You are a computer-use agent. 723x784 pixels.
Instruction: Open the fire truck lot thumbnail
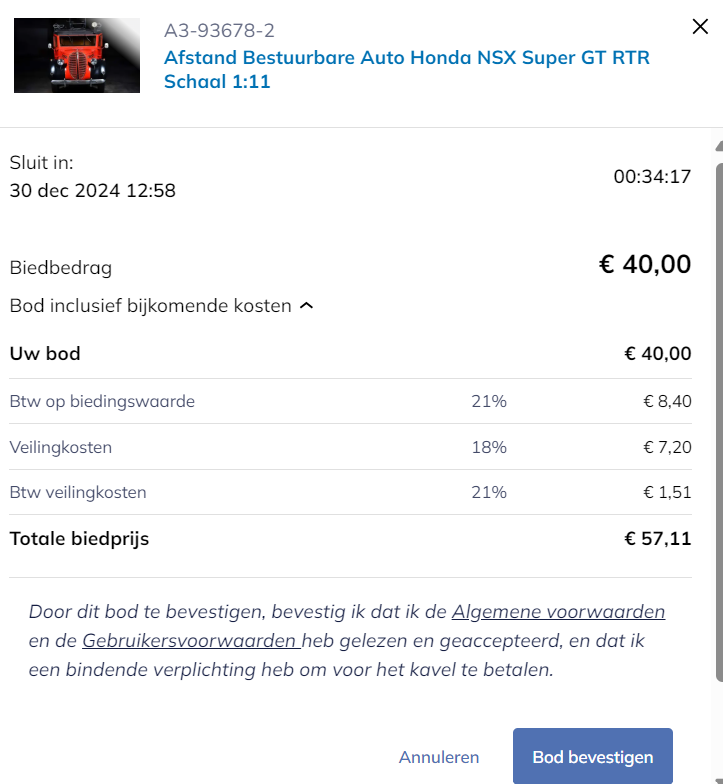click(x=77, y=56)
